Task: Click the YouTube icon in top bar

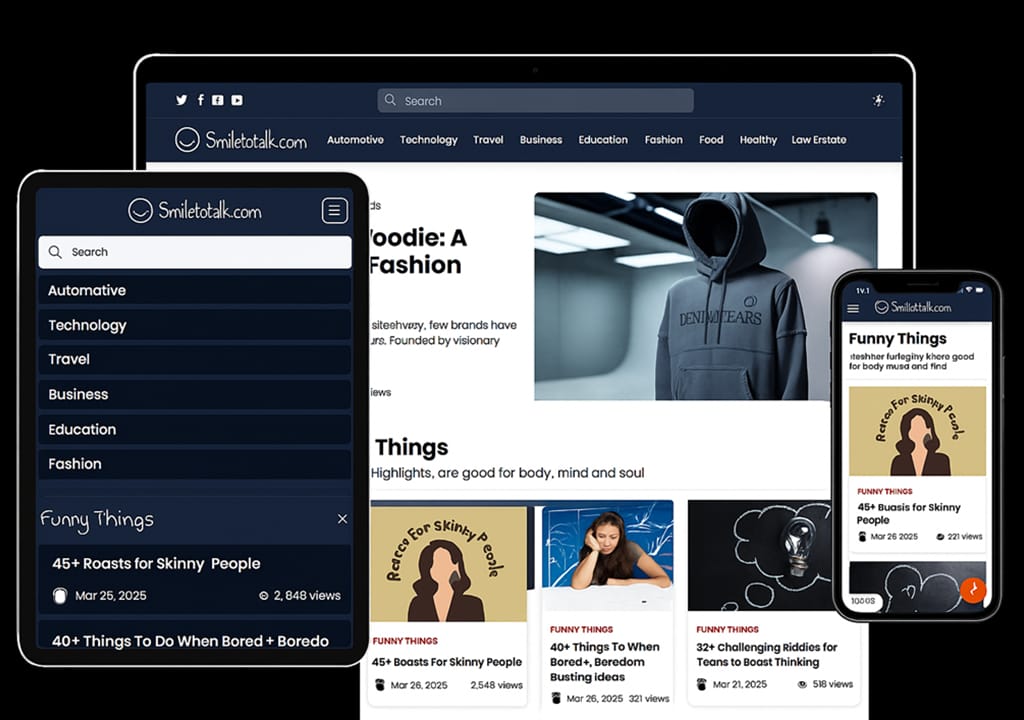Action: tap(237, 100)
